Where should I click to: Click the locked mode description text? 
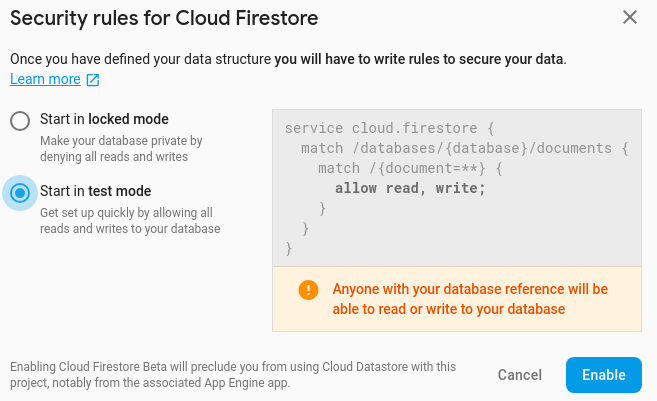click(121, 148)
